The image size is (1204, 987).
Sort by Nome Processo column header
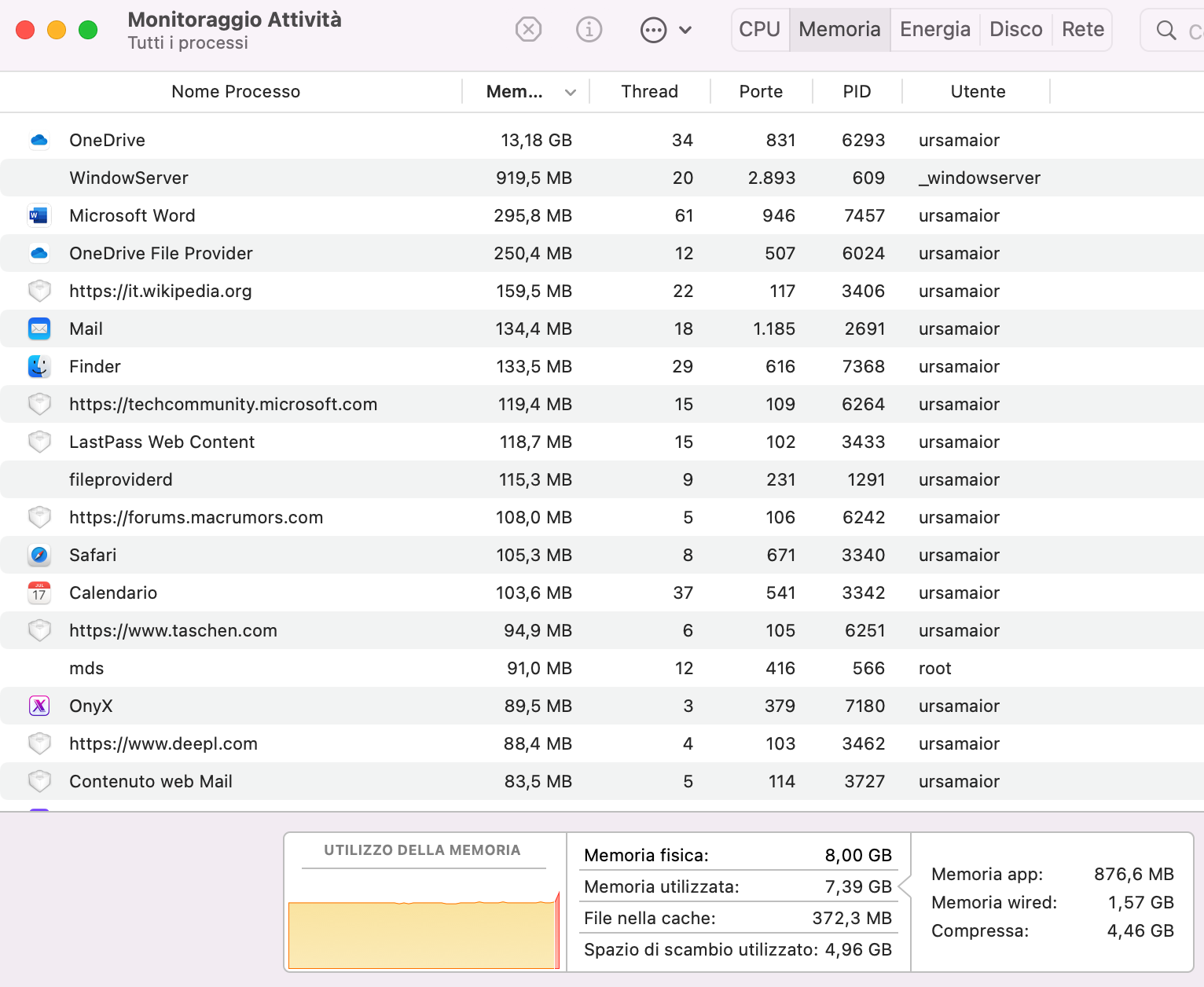click(x=236, y=92)
